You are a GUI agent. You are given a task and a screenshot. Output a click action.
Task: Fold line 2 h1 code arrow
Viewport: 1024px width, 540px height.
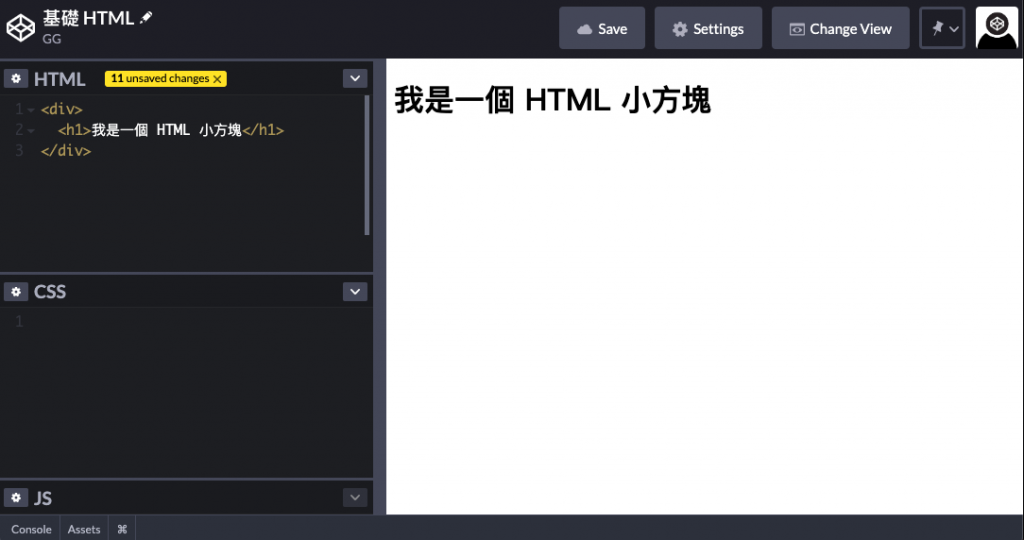[x=31, y=131]
